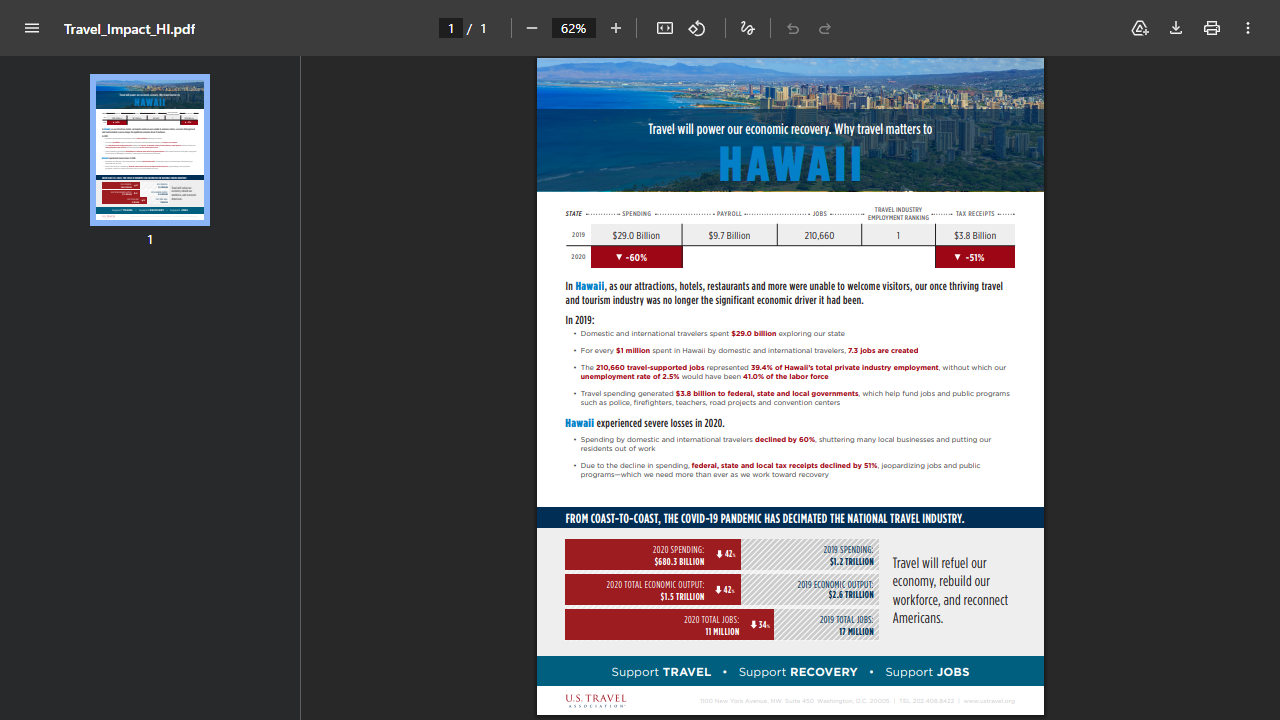Edit the current page number field
Screen dimensions: 1280x720
pos(451,28)
